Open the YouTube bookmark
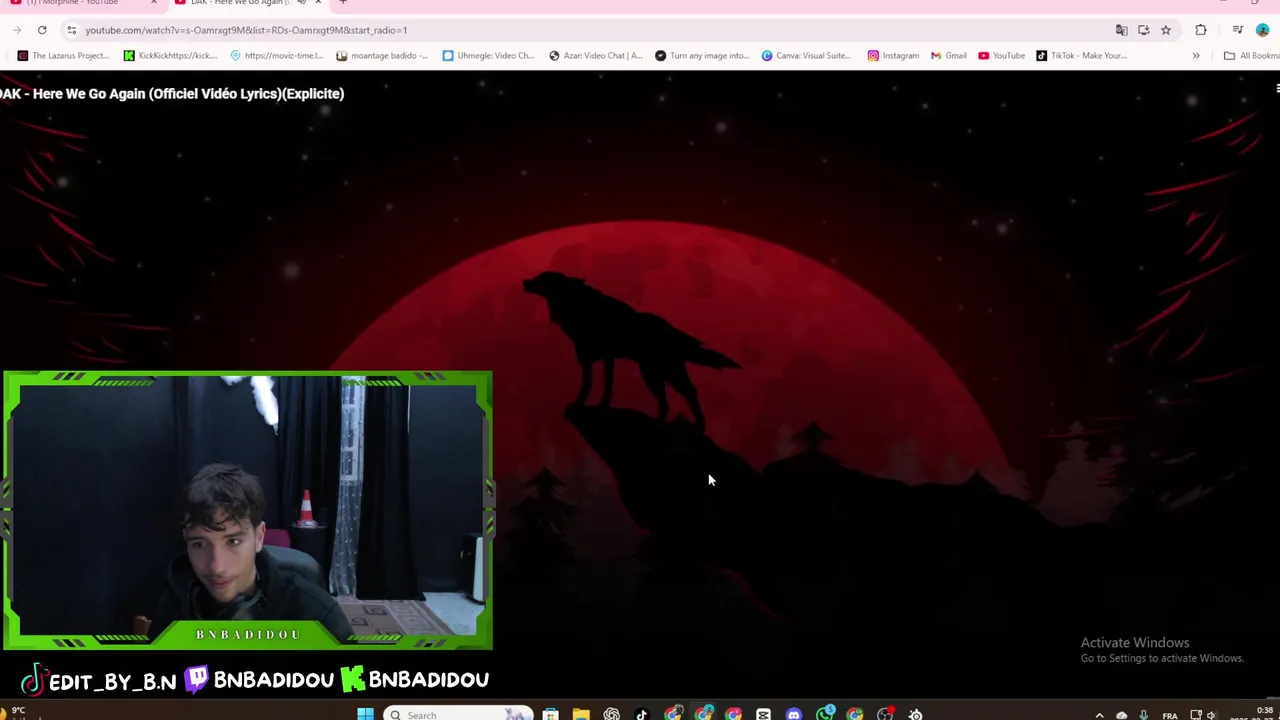The height and width of the screenshot is (720, 1280). click(x=1002, y=55)
